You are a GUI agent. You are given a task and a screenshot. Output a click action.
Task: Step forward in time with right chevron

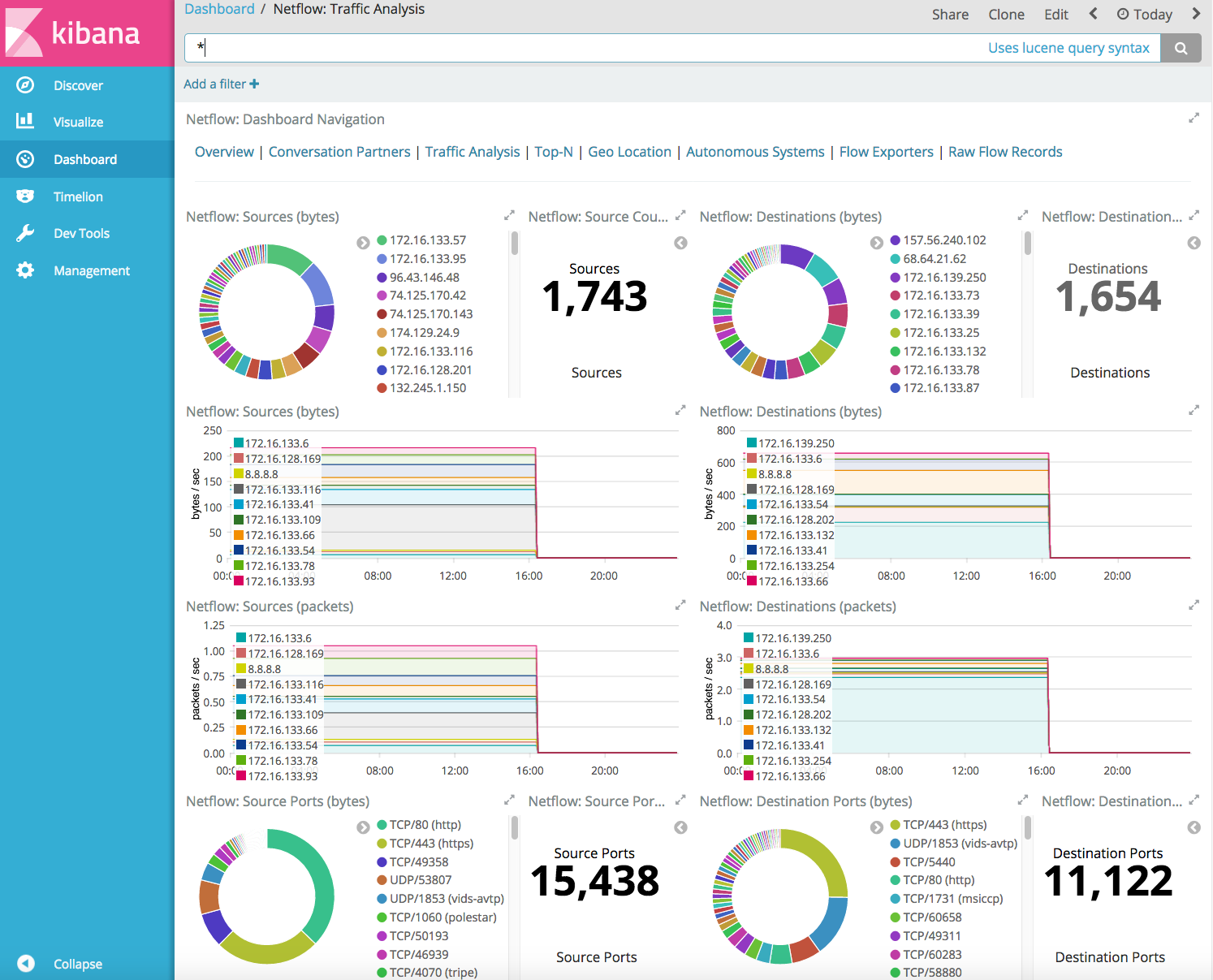tap(1196, 14)
